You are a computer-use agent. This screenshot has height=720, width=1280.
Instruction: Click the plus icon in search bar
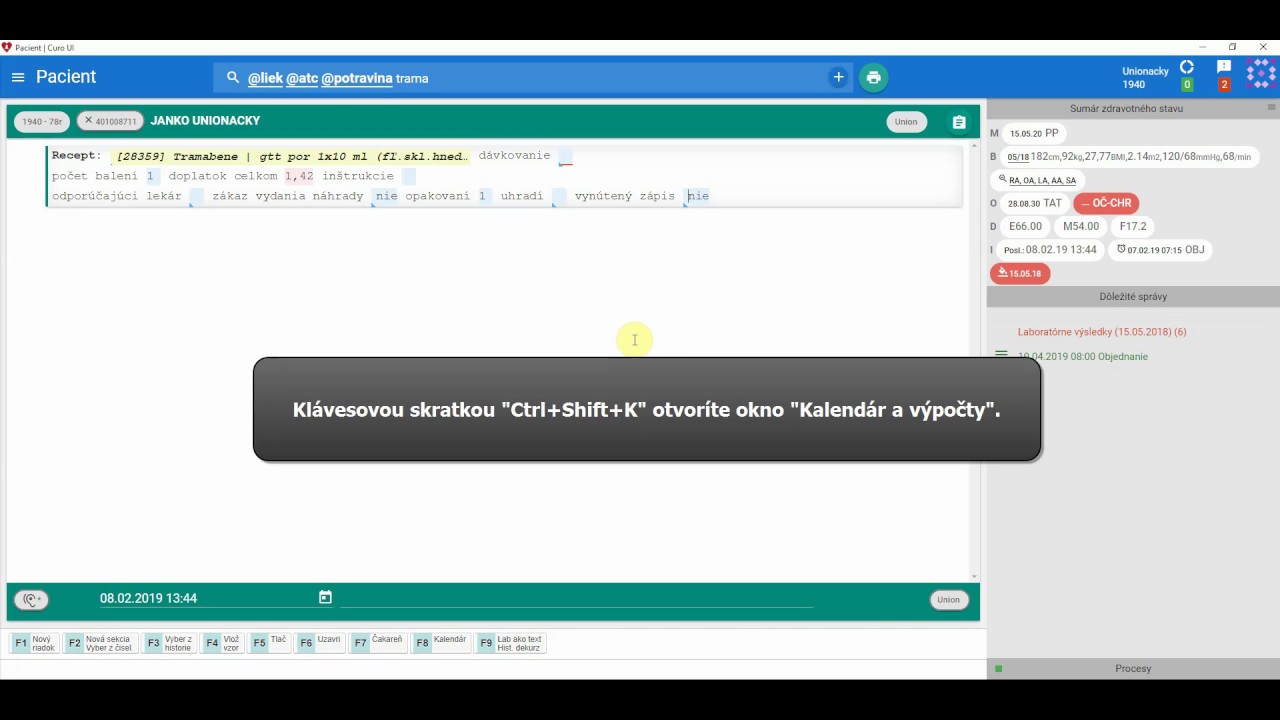838,77
